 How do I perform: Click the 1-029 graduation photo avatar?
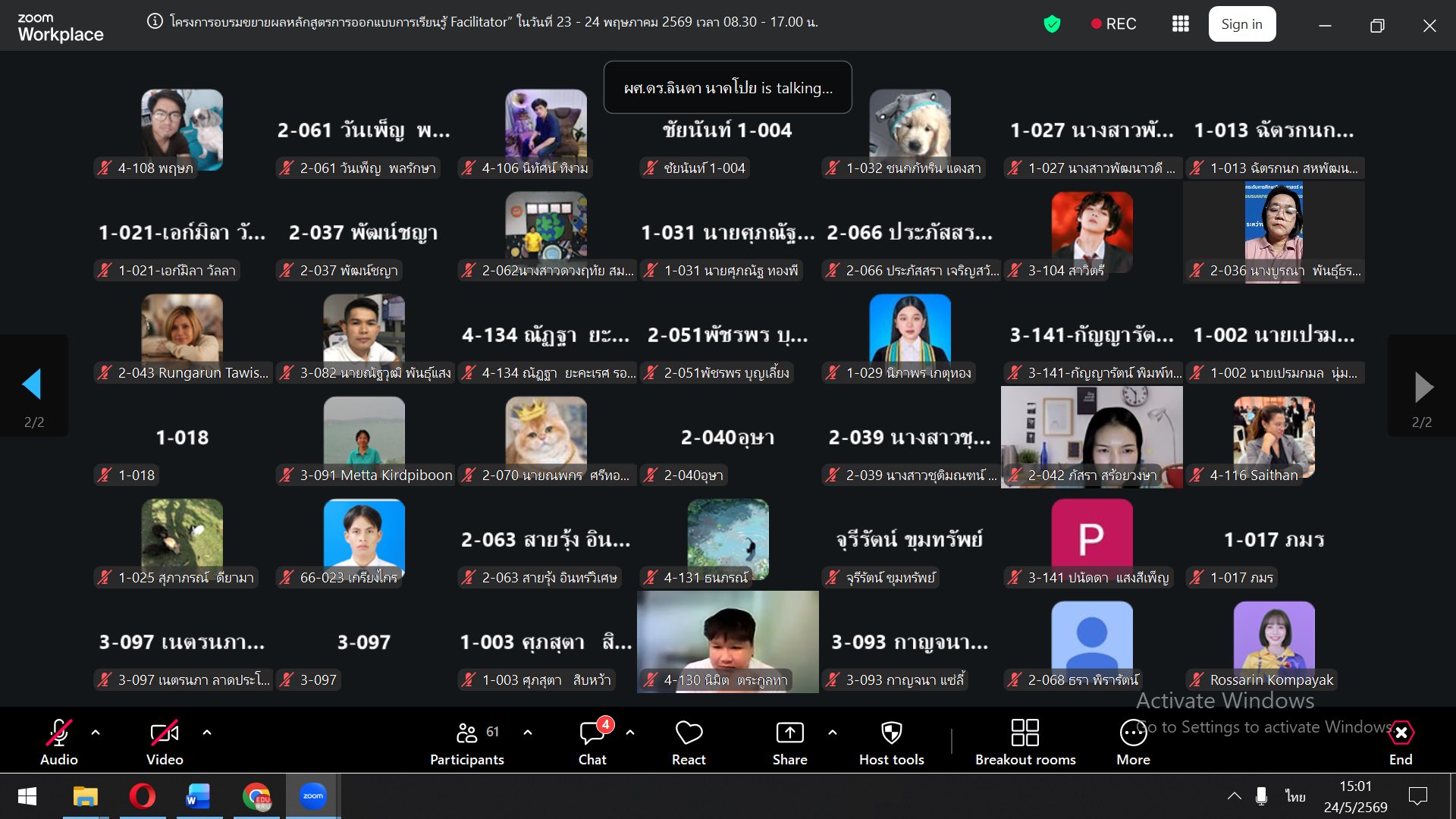[x=910, y=334]
